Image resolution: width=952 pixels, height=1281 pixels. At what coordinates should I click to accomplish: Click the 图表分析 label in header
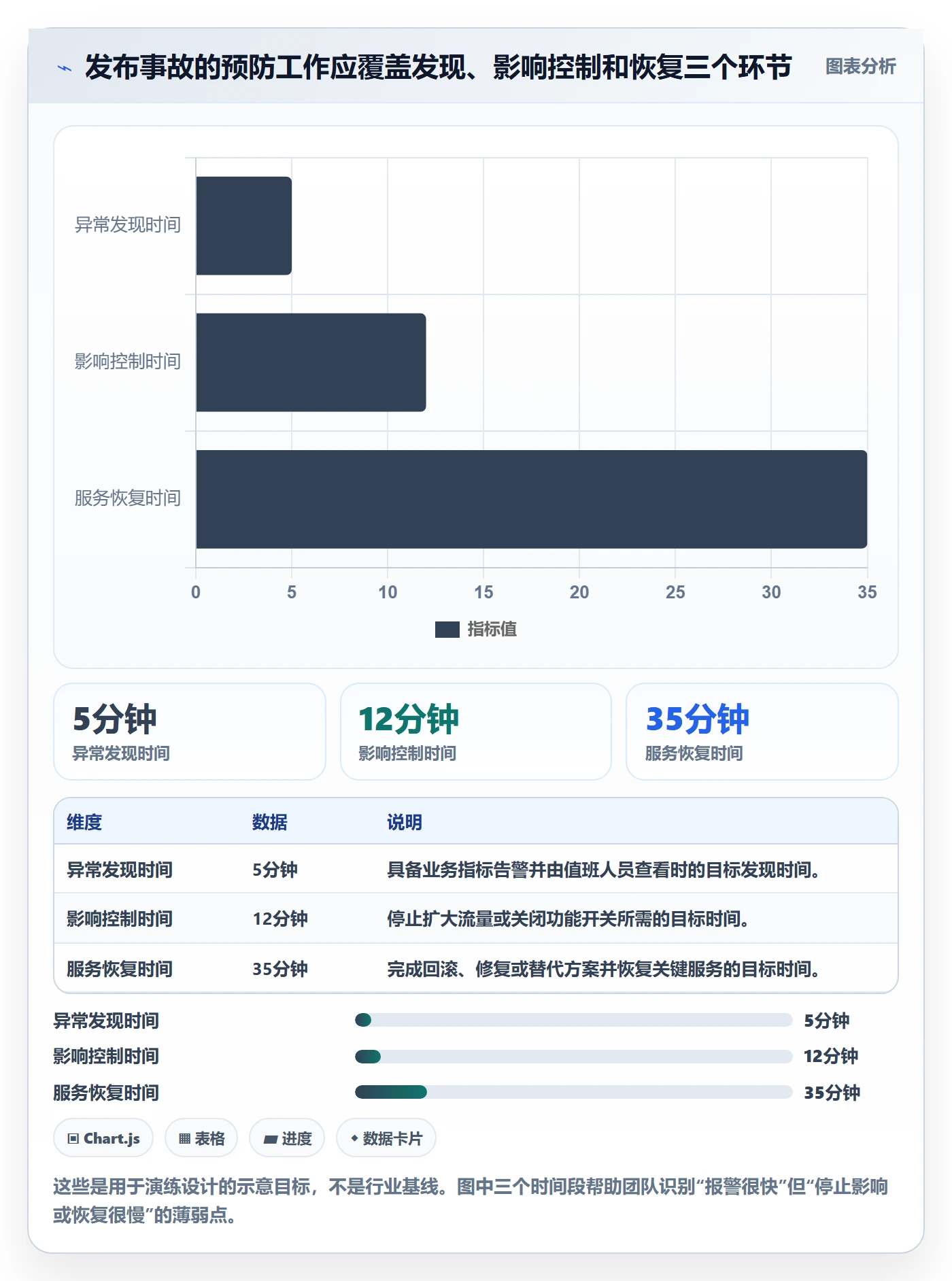[x=860, y=67]
